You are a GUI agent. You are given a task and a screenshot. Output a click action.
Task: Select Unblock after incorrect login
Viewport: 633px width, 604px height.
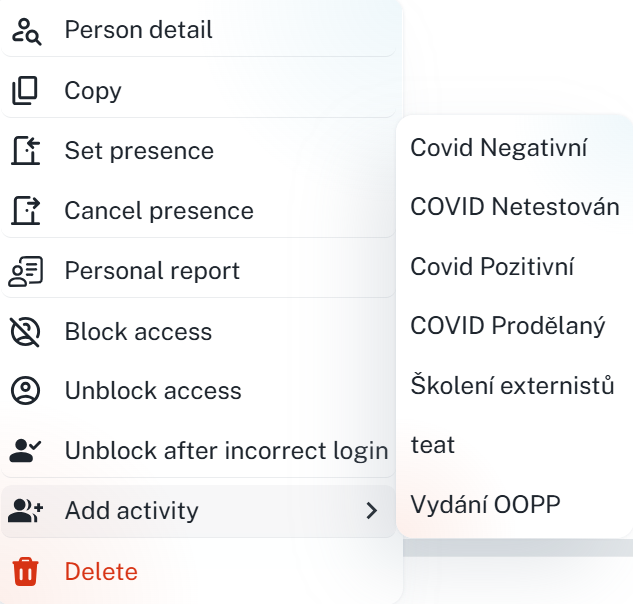[226, 451]
